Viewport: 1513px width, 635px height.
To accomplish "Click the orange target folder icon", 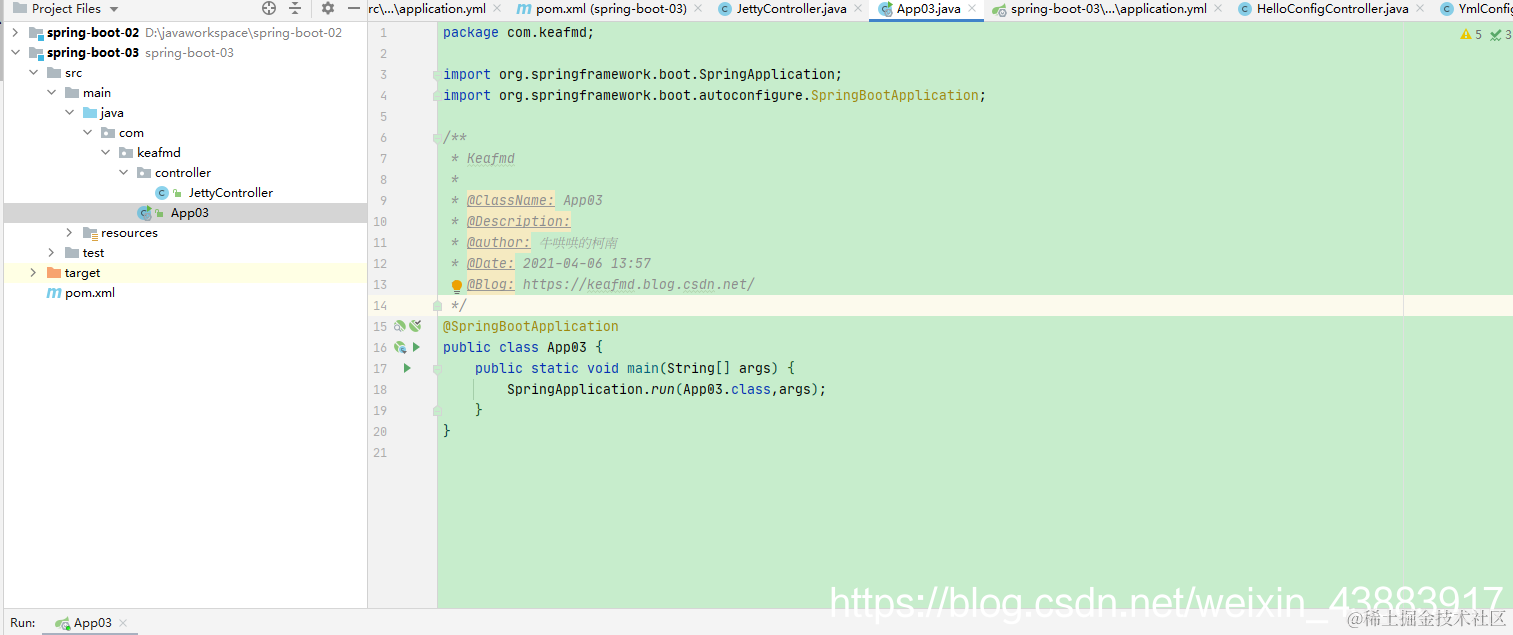I will (x=54, y=273).
